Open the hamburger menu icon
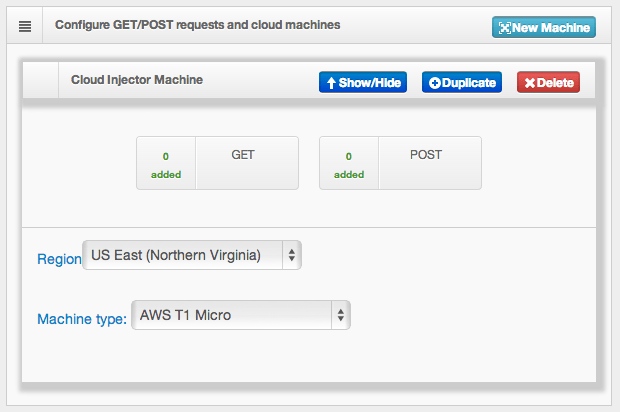The width and height of the screenshot is (620, 412). pos(25,26)
